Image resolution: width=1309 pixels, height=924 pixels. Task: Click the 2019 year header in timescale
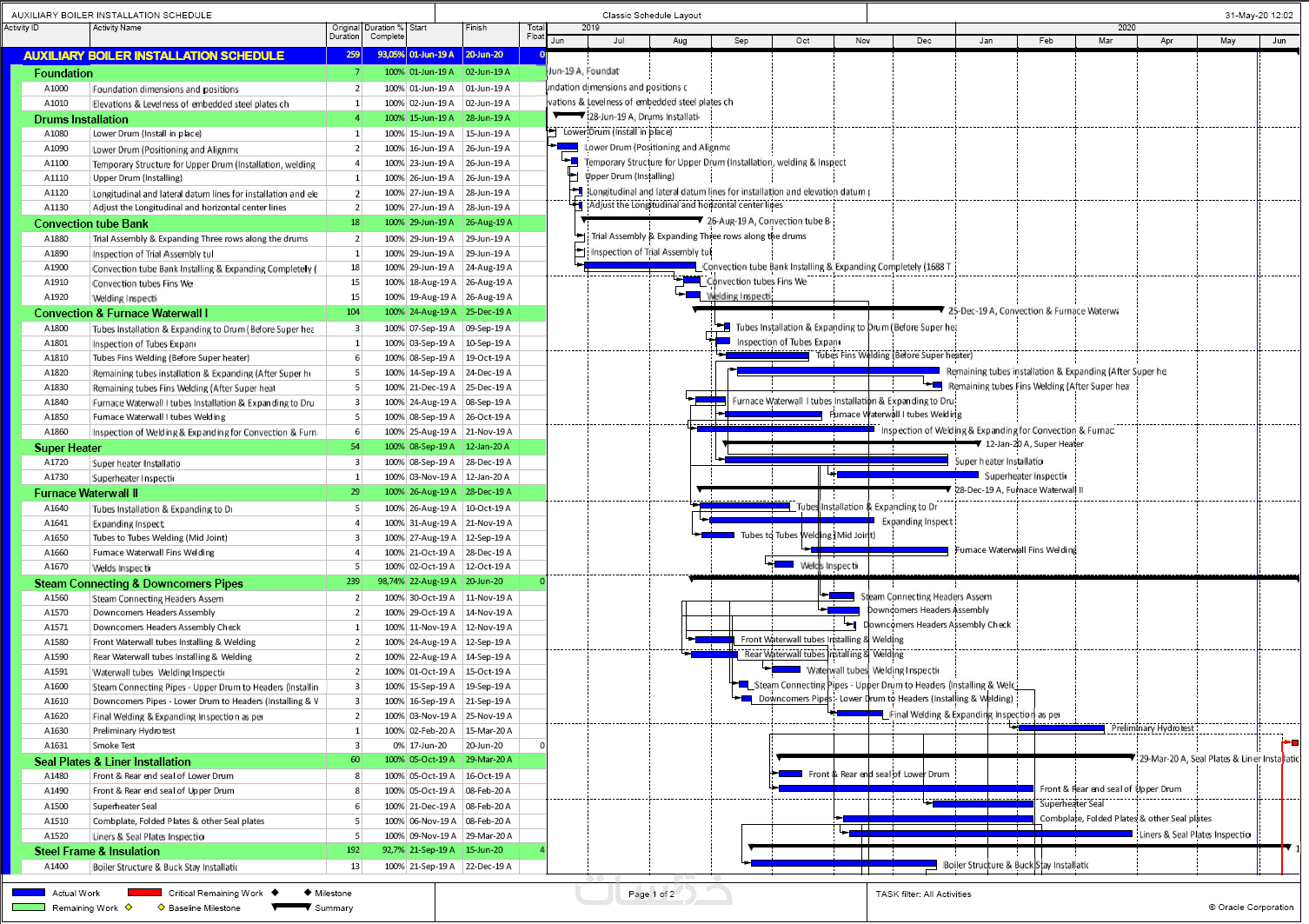[x=591, y=28]
